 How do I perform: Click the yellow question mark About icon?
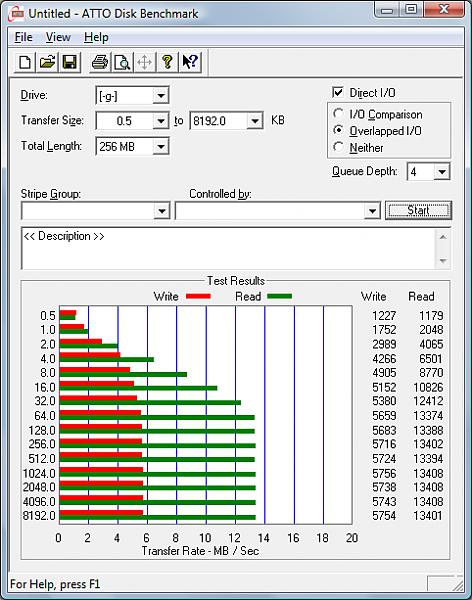(167, 62)
